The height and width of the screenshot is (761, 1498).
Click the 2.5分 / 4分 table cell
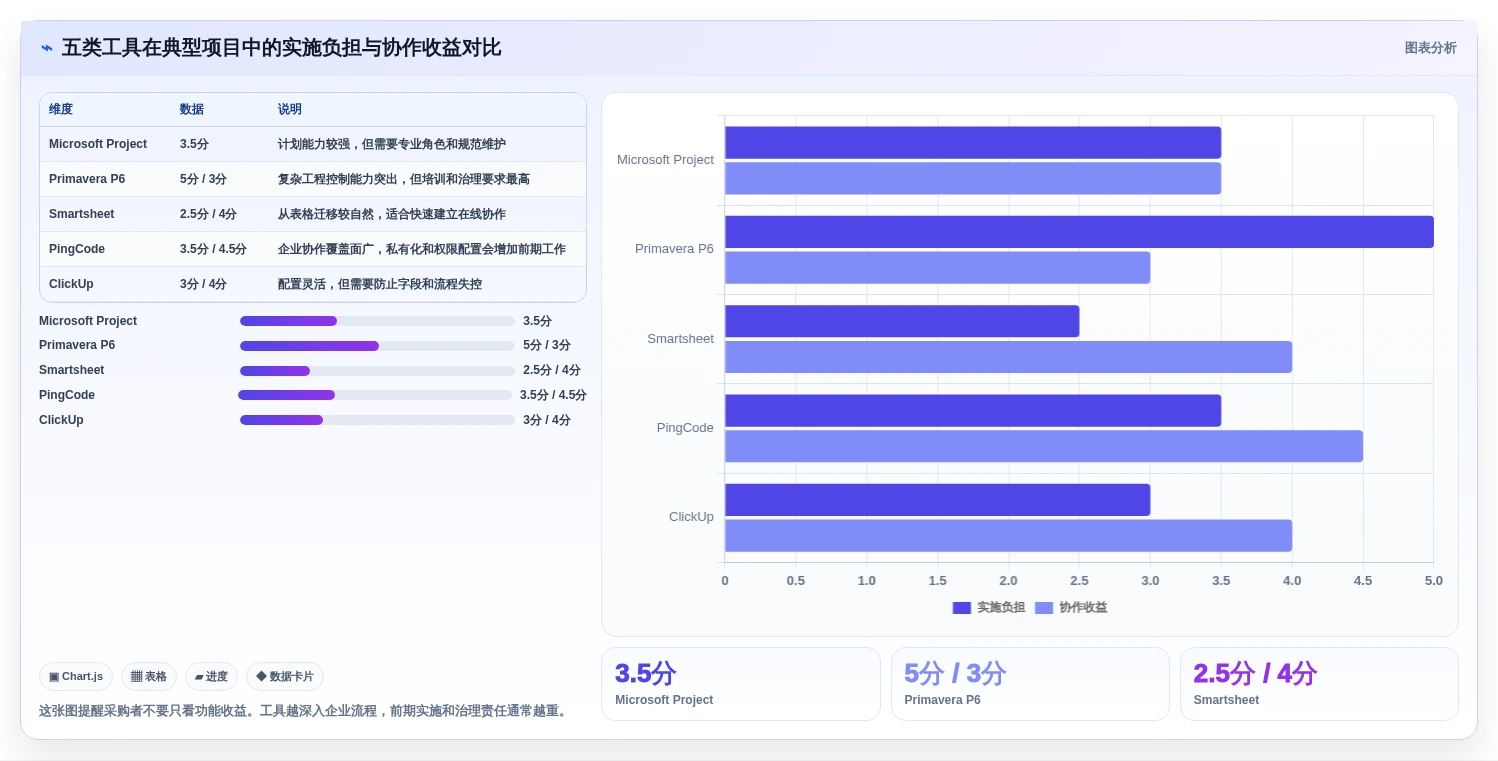coord(208,214)
